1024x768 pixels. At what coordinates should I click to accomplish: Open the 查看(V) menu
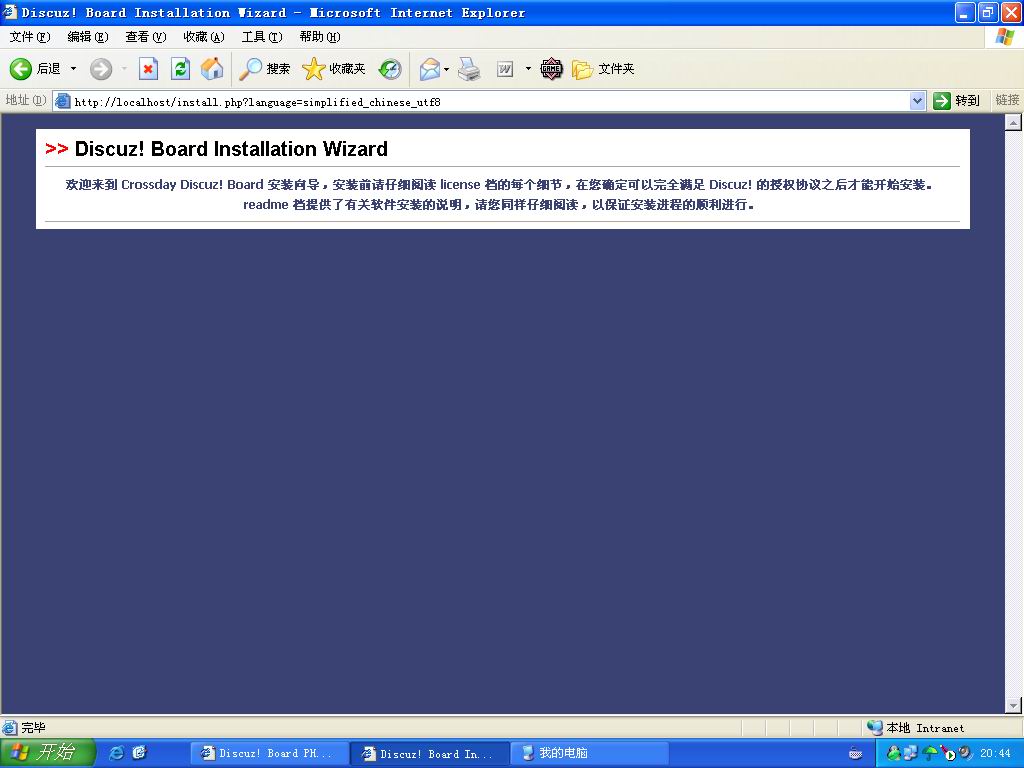[146, 37]
